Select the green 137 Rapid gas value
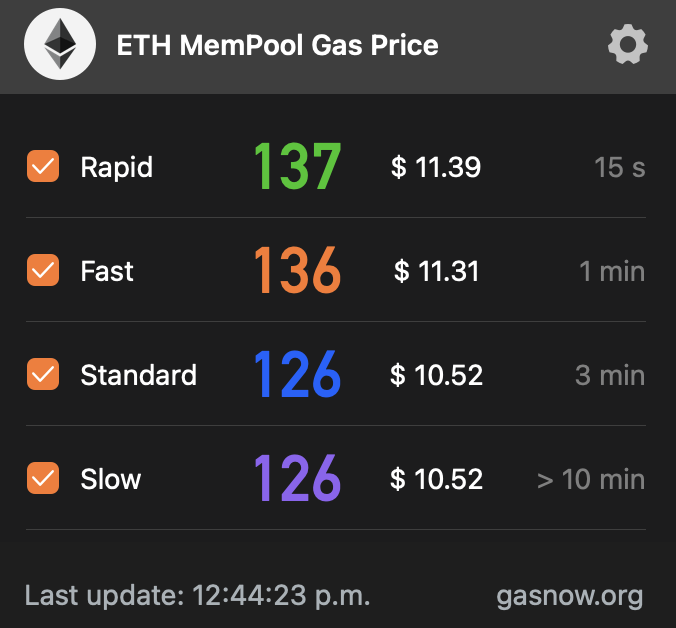This screenshot has height=628, width=676. point(297,166)
